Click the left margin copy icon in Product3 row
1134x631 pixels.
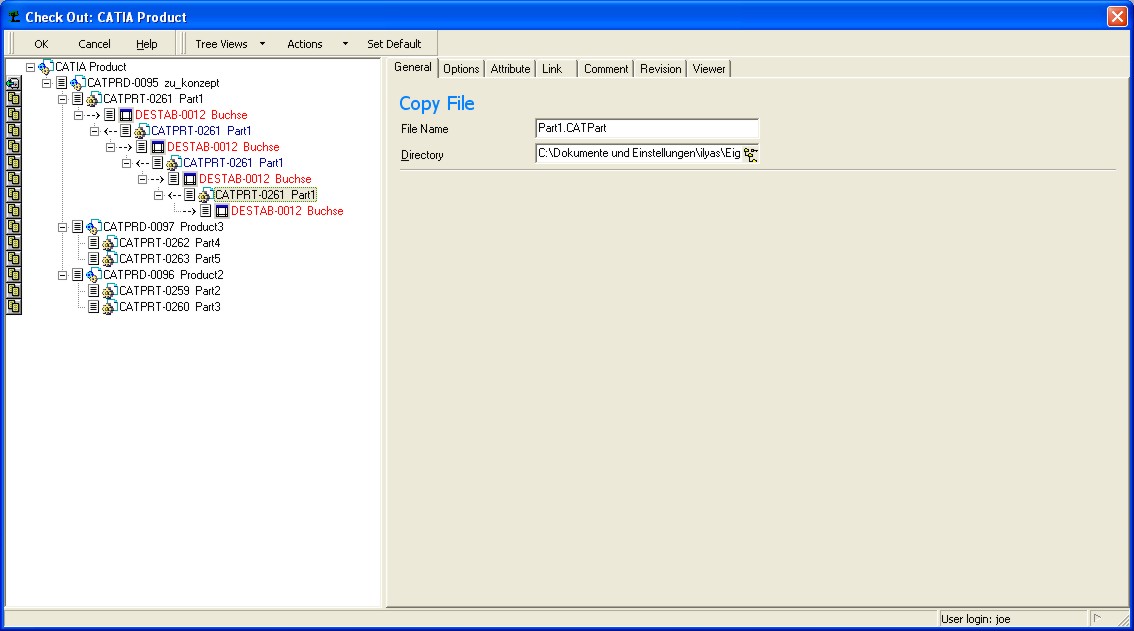click(x=13, y=227)
